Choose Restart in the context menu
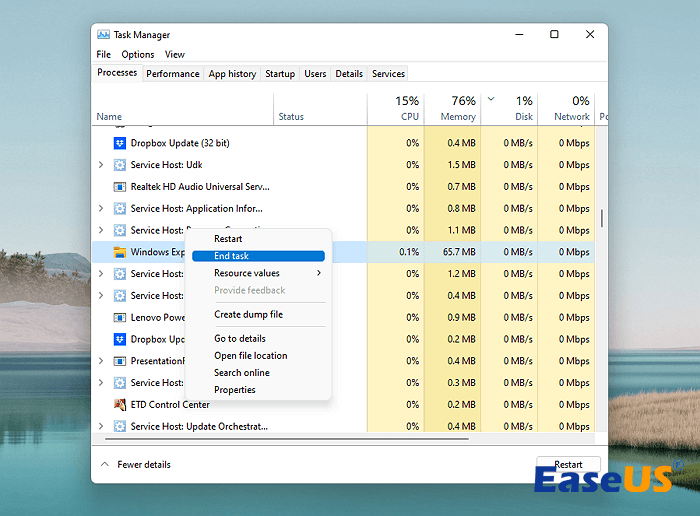 tap(258, 239)
